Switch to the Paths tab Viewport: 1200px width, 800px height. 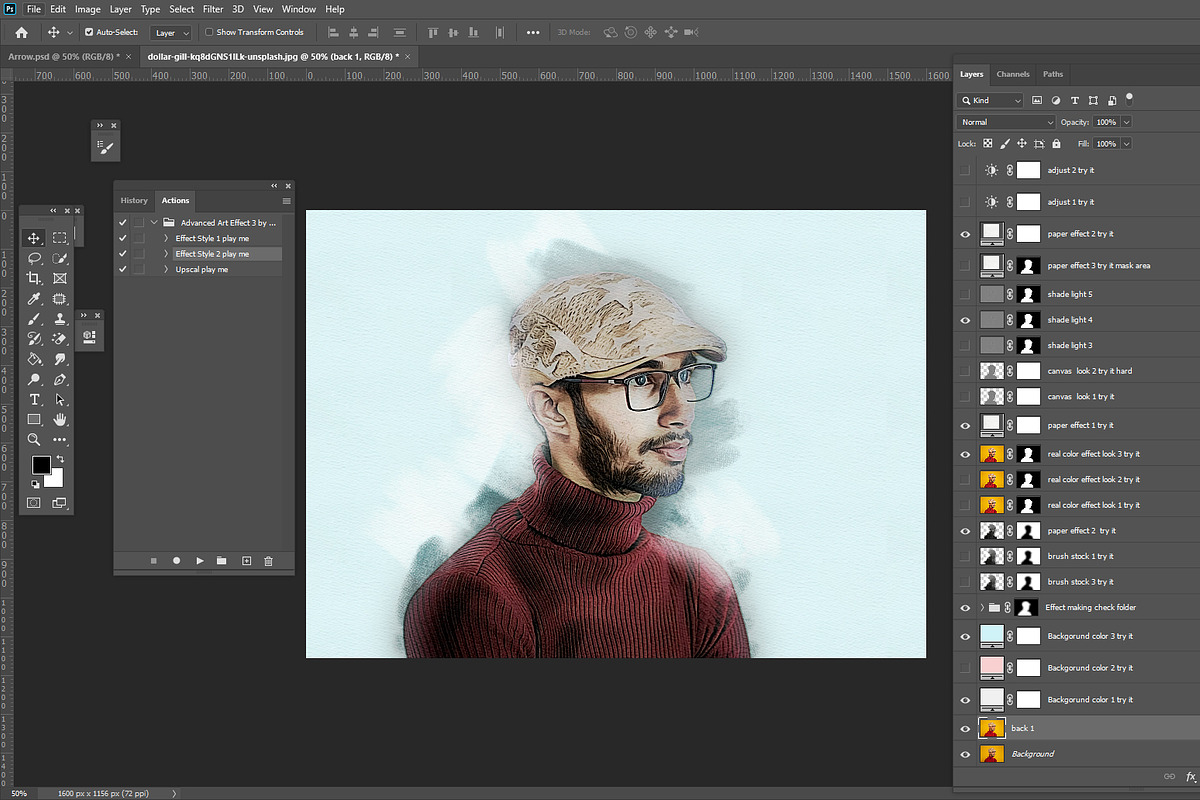coord(1053,74)
